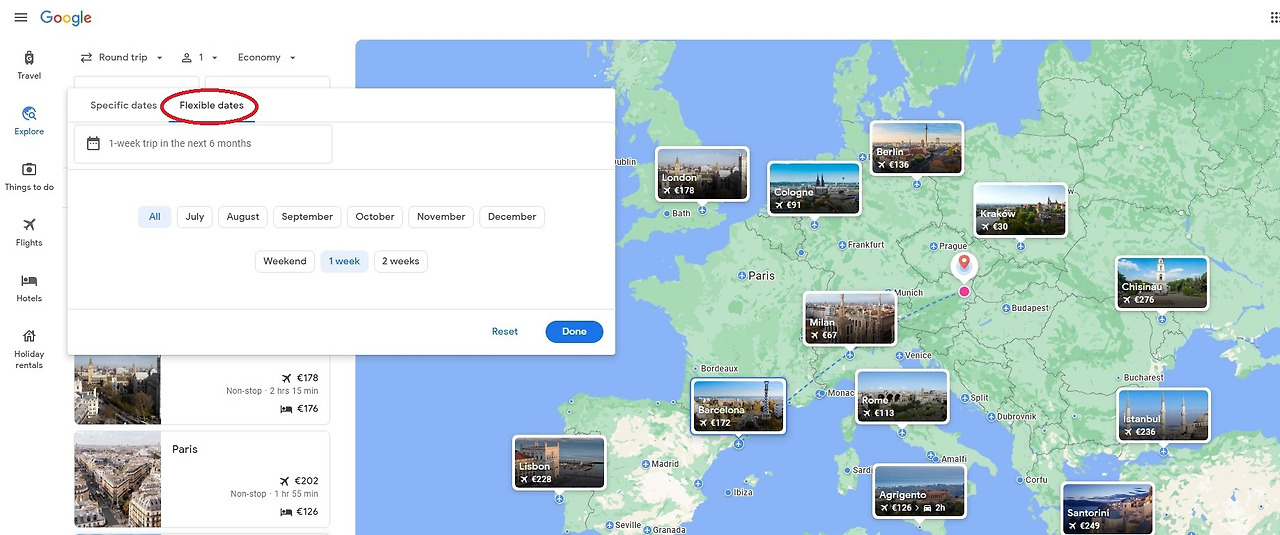Choose the 1 week trip length
1280x535 pixels.
[345, 261]
